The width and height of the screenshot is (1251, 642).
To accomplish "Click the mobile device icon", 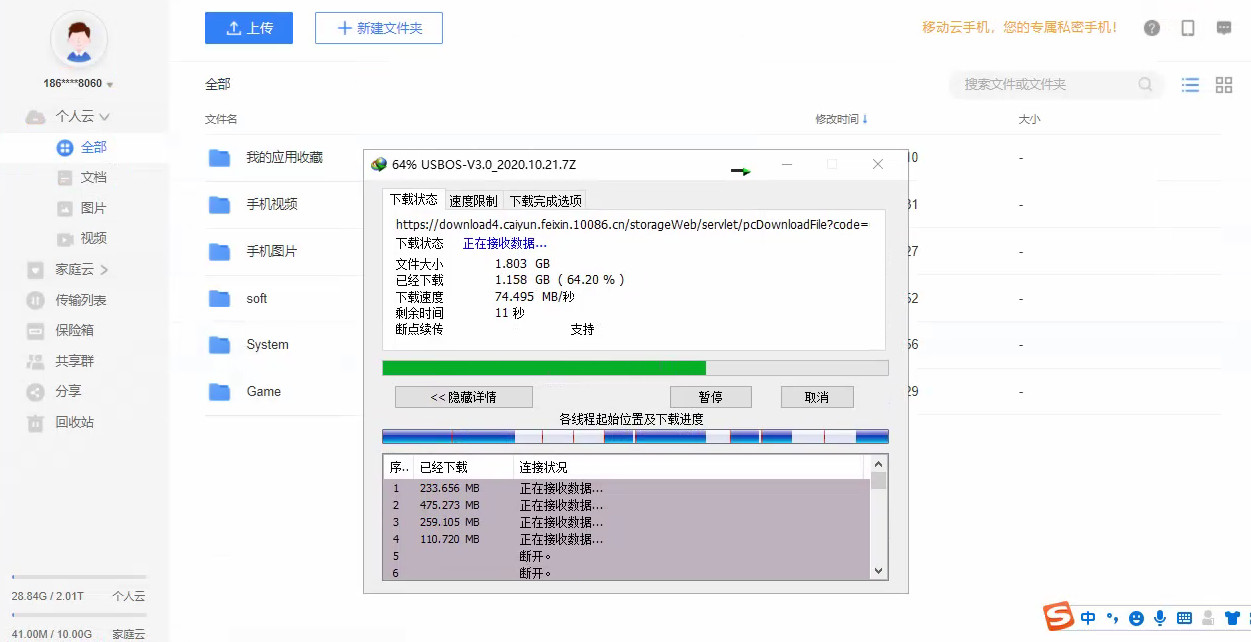I will 1188,28.
